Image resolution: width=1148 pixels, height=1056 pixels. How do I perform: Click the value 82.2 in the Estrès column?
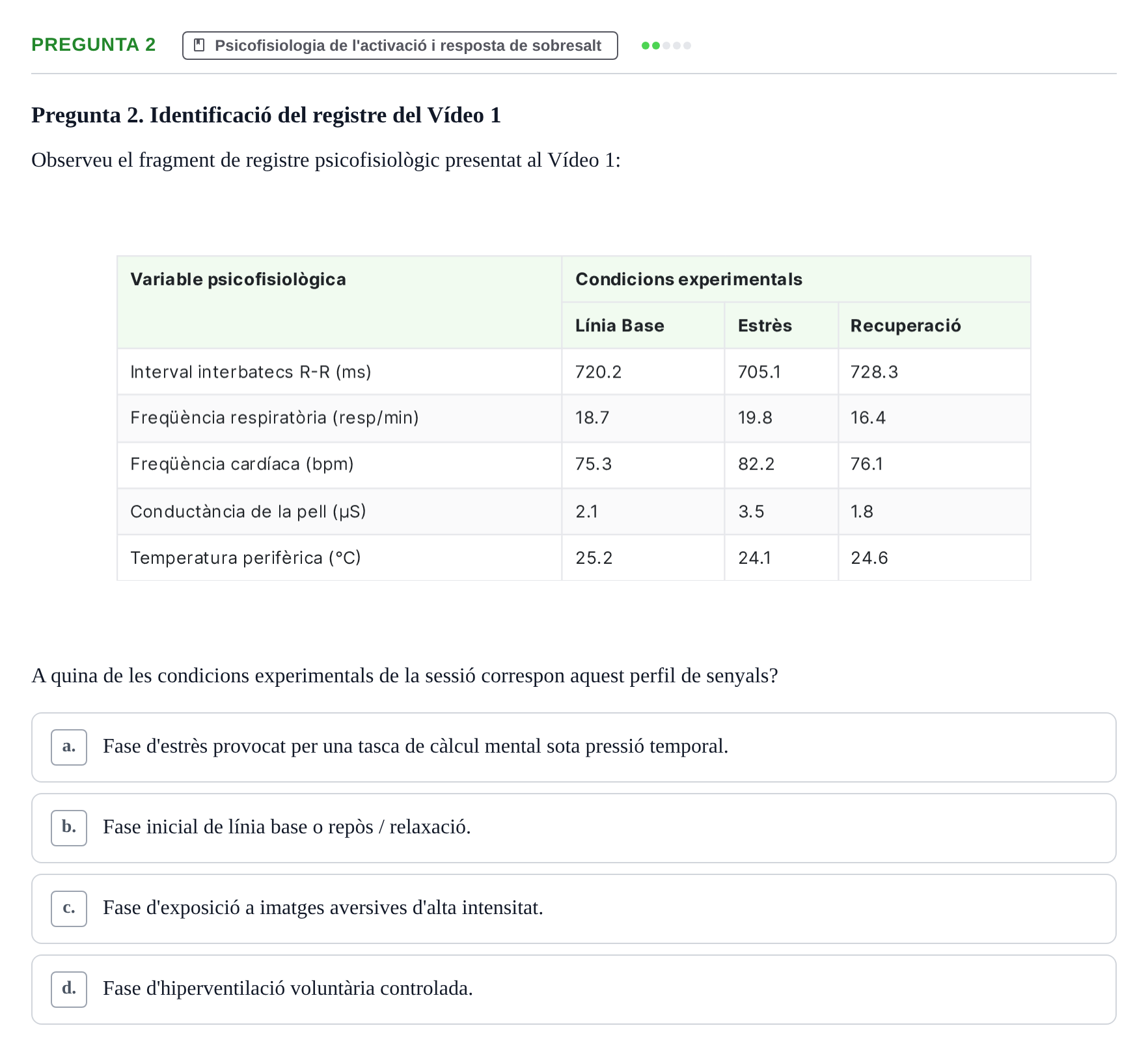coord(756,464)
